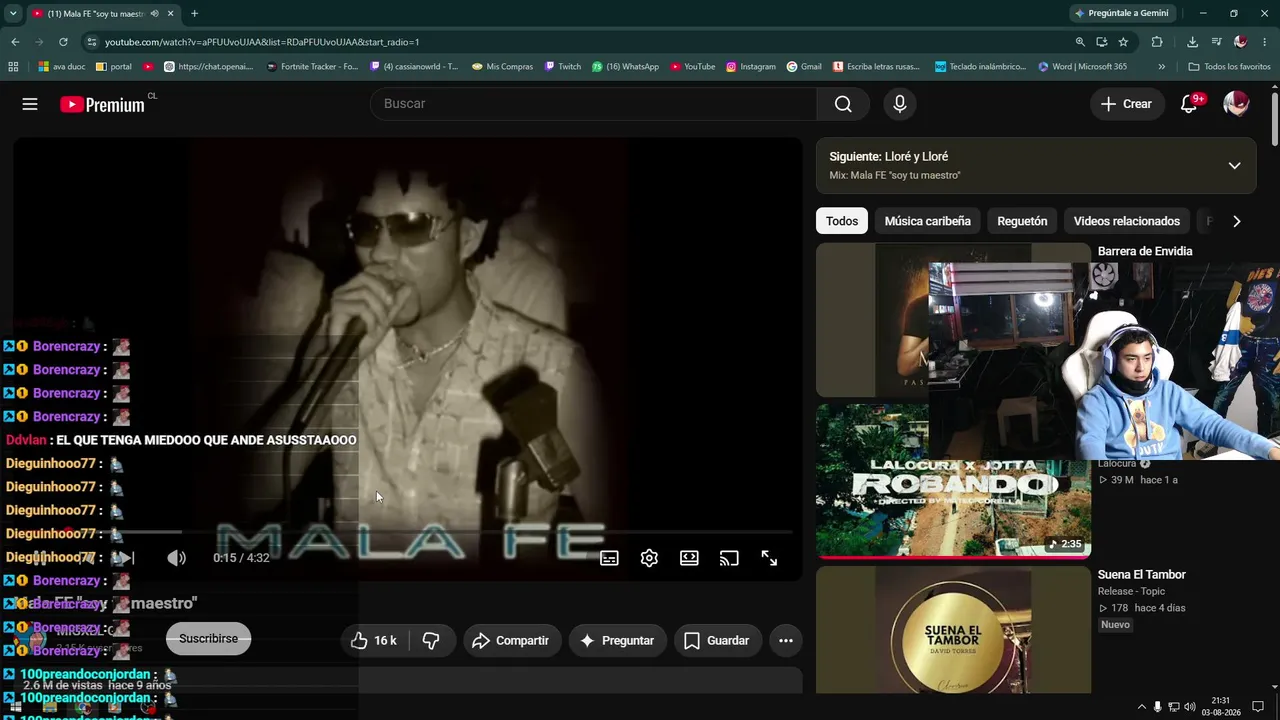Open Word | Microsoft 365 bookmark
The height and width of the screenshot is (720, 1280).
(1082, 67)
